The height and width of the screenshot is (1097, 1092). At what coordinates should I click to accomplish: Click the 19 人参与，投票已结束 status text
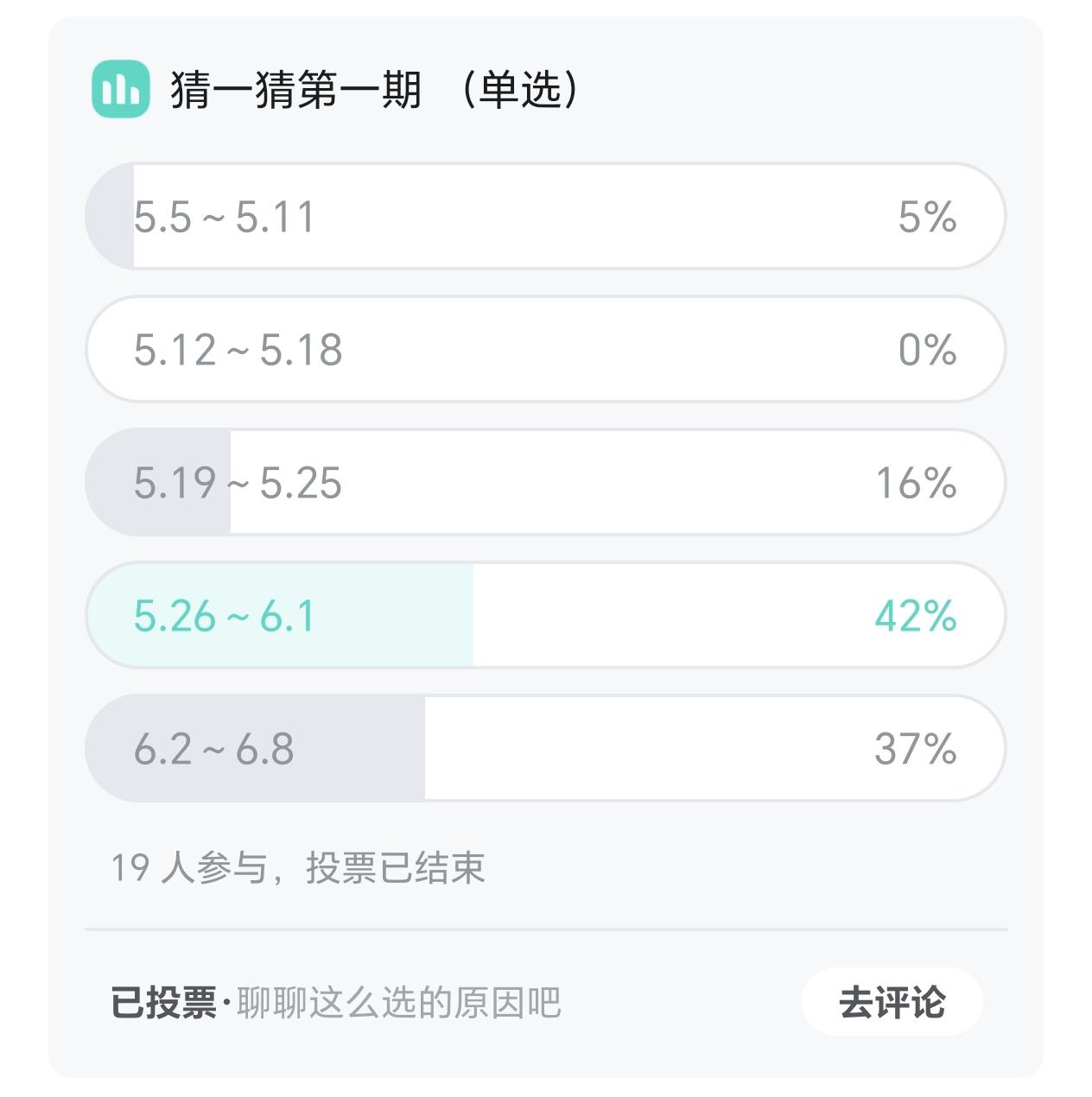tap(298, 868)
